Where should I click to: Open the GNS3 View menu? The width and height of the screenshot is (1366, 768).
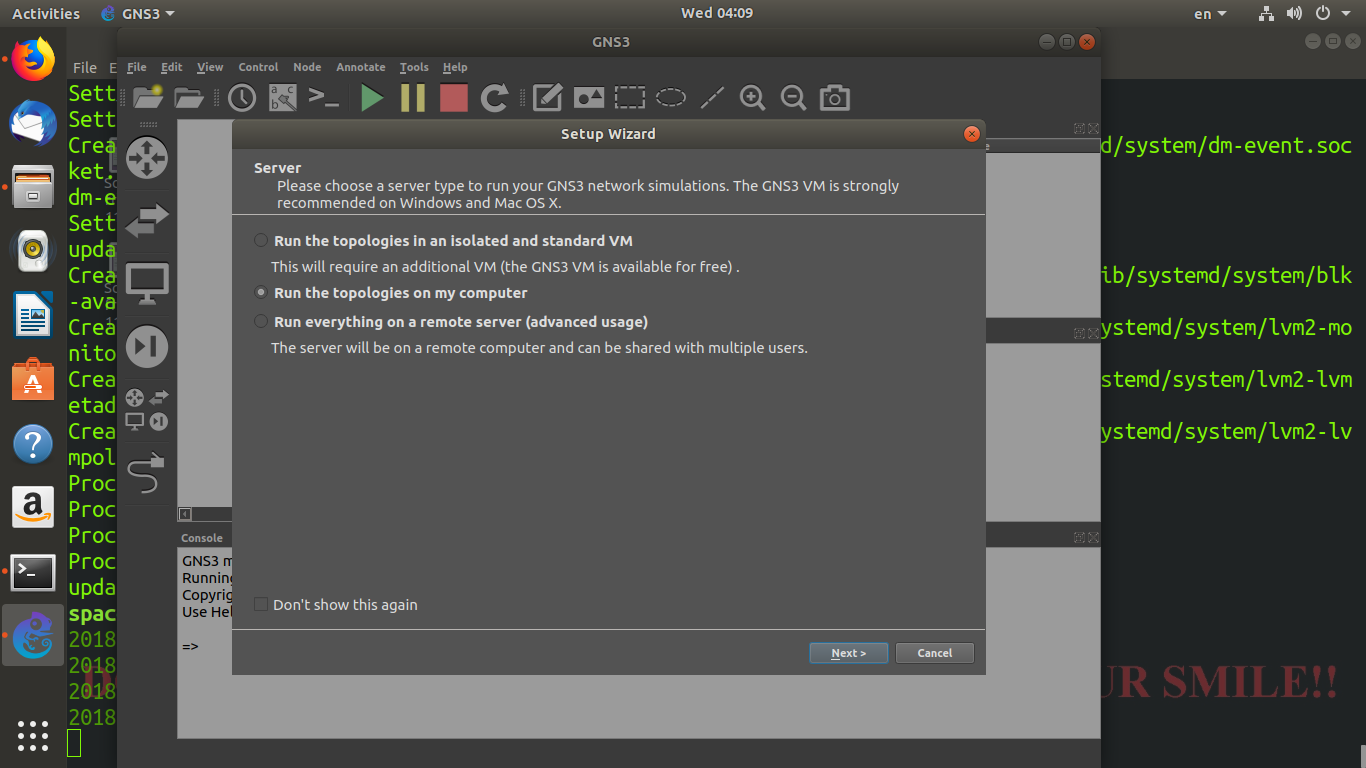coord(210,67)
